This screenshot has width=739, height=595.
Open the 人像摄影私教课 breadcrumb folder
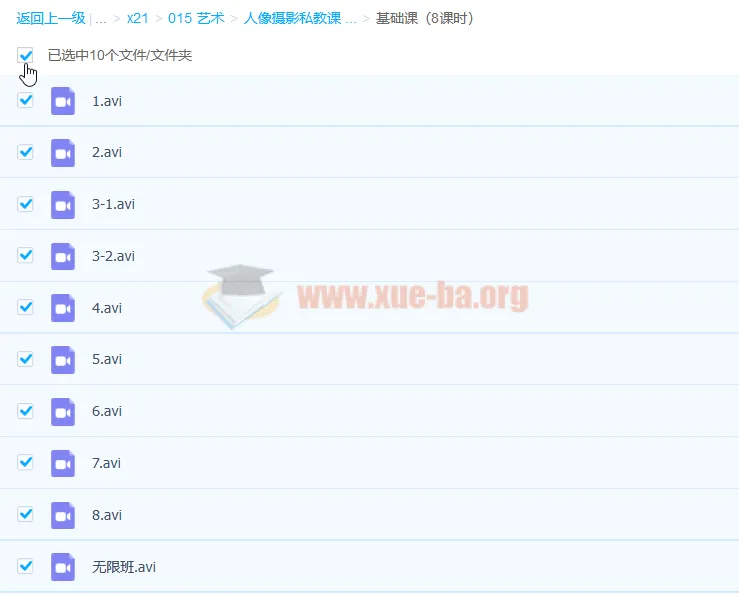pyautogui.click(x=299, y=18)
